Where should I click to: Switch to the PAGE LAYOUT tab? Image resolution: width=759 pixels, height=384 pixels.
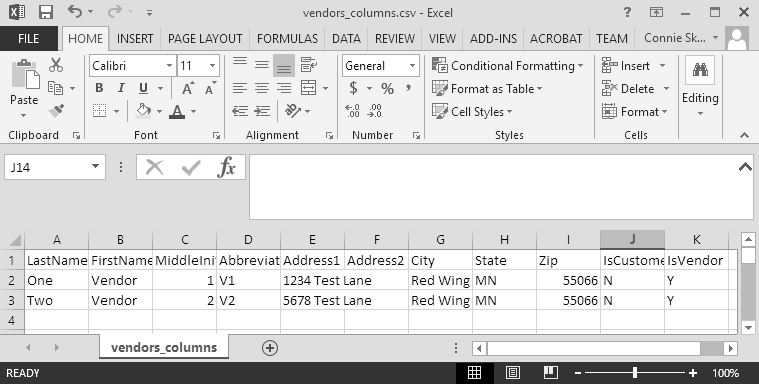tap(205, 39)
